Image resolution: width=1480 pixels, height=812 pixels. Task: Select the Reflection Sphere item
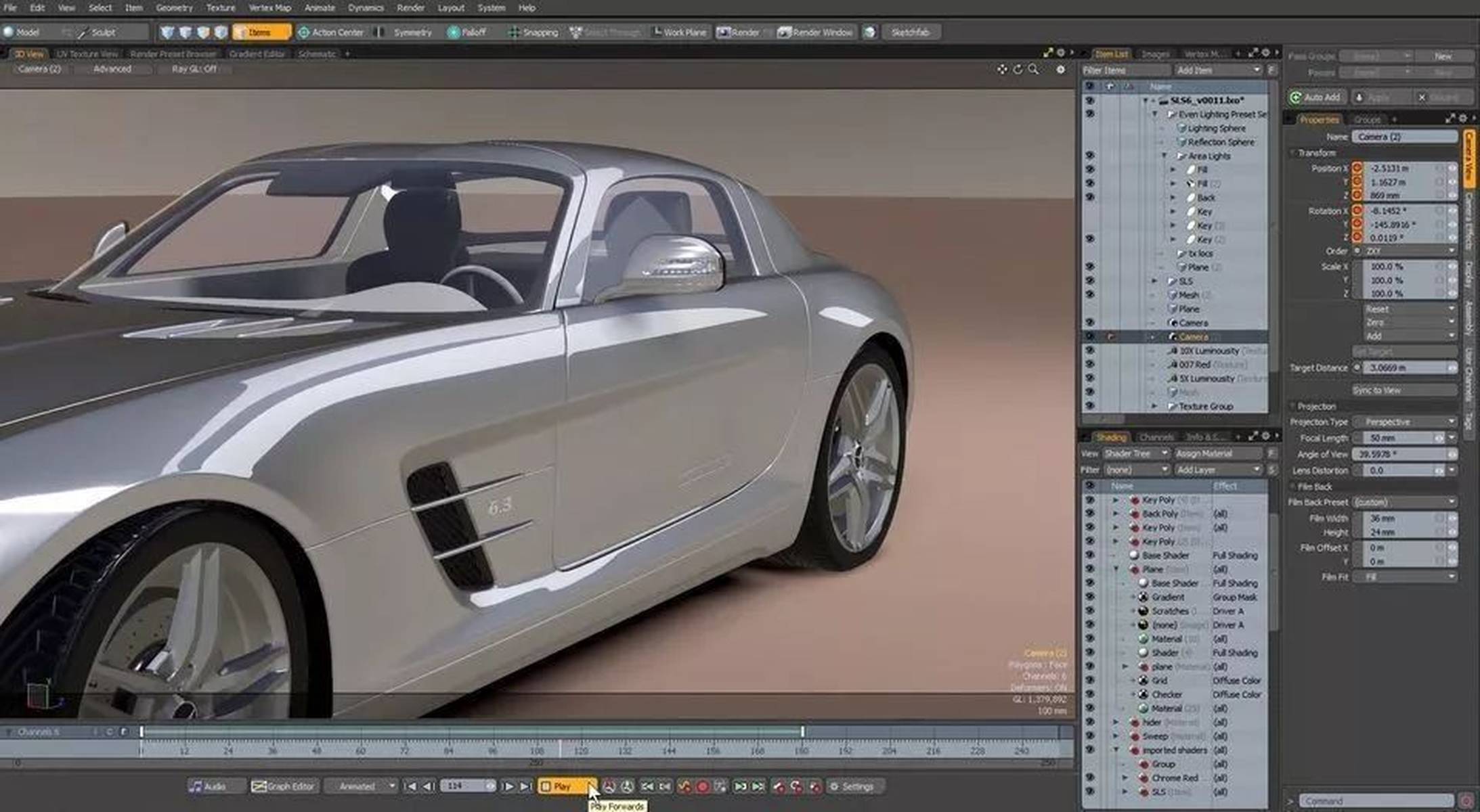point(1221,142)
